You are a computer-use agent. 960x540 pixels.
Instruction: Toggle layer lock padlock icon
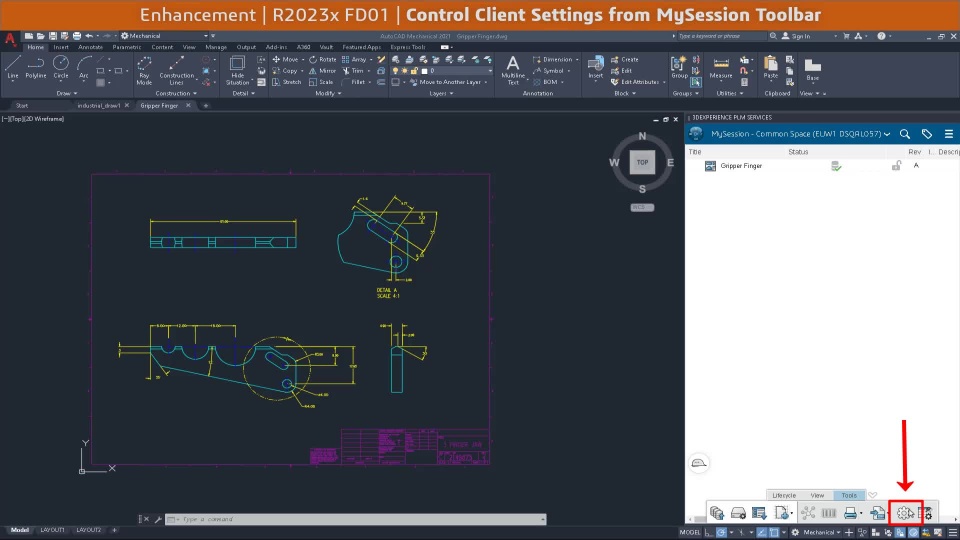tap(414, 71)
